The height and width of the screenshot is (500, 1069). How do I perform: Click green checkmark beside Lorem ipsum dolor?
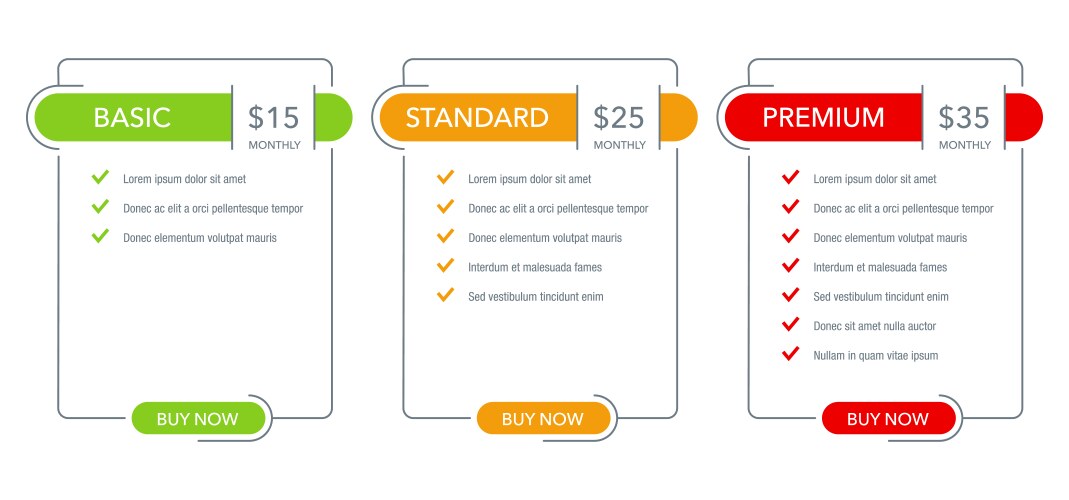[100, 178]
